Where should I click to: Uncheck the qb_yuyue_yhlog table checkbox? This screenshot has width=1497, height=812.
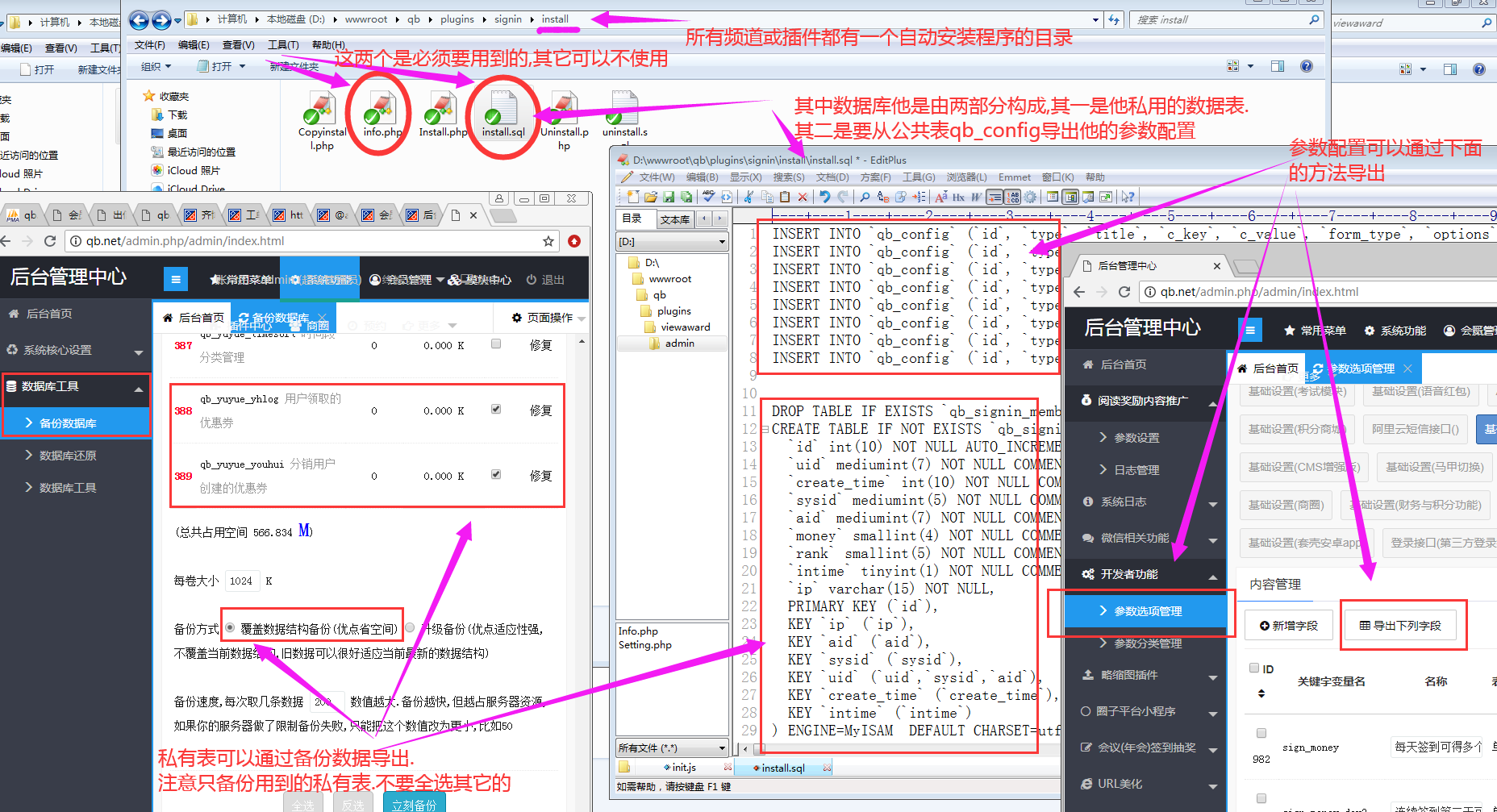pyautogui.click(x=496, y=409)
